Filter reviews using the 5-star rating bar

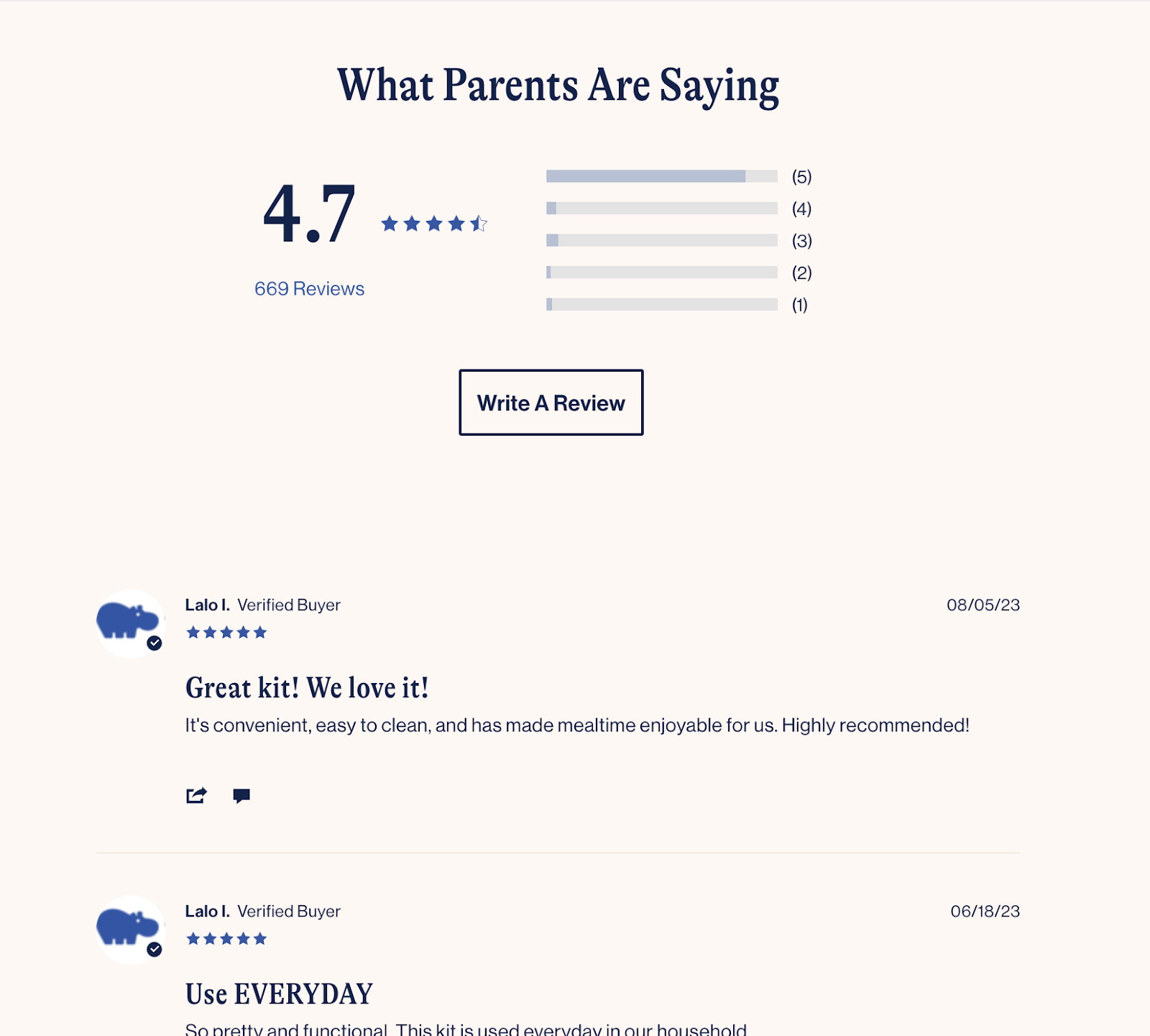(x=661, y=177)
